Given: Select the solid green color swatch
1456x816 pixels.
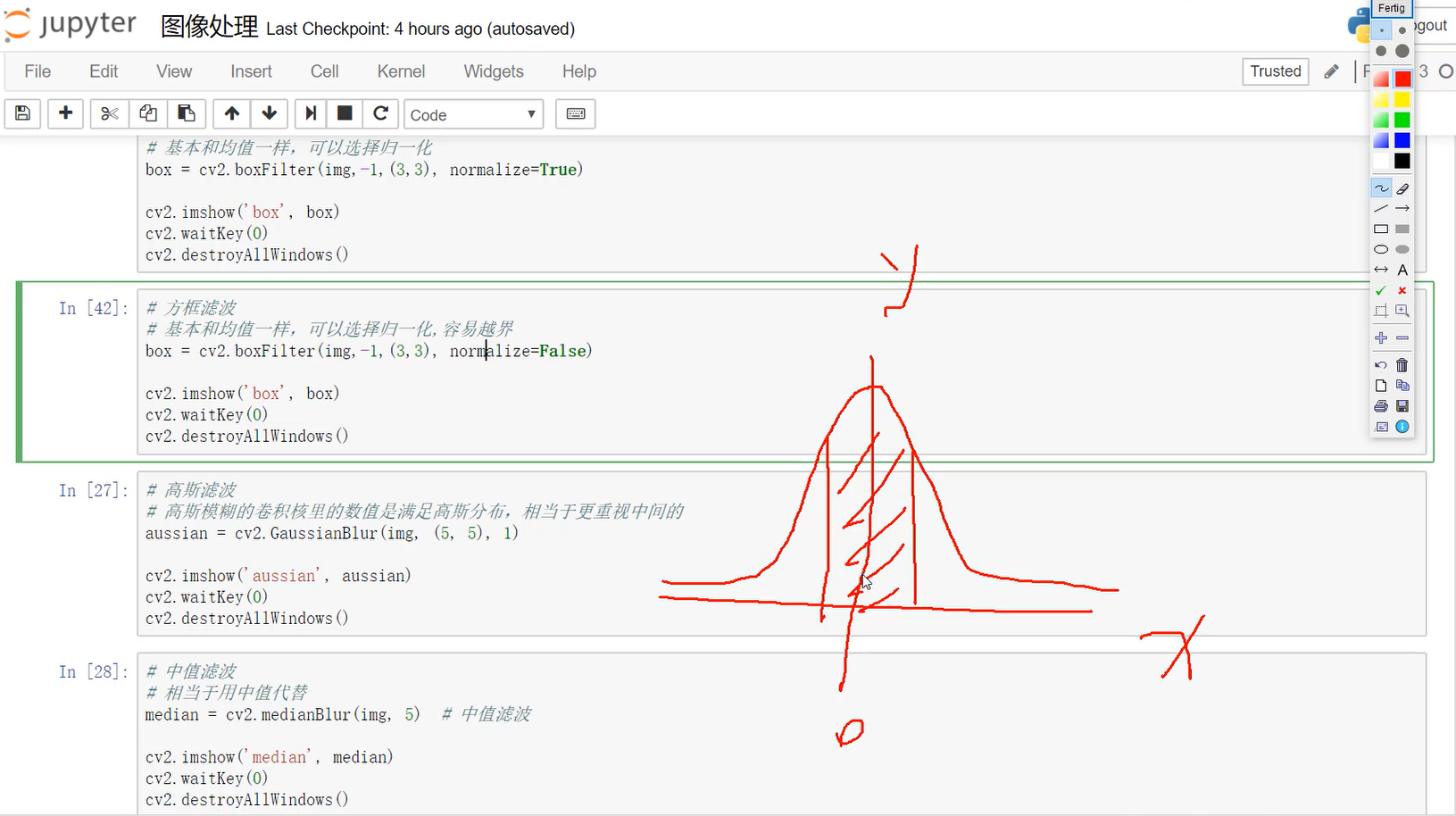Looking at the screenshot, I should click(x=1402, y=119).
